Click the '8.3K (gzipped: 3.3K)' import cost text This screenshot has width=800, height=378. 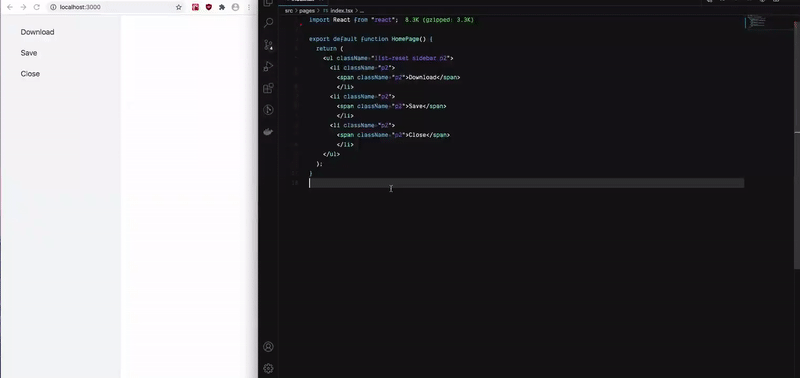click(x=439, y=20)
